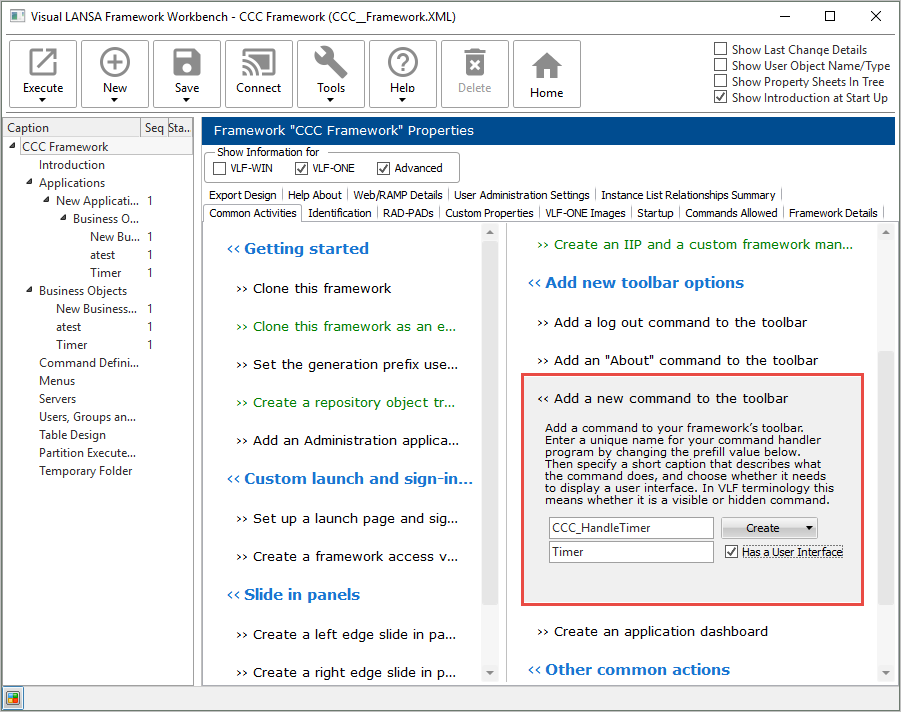Click the New plus icon
Screen dimensions: 901x712
tap(115, 64)
